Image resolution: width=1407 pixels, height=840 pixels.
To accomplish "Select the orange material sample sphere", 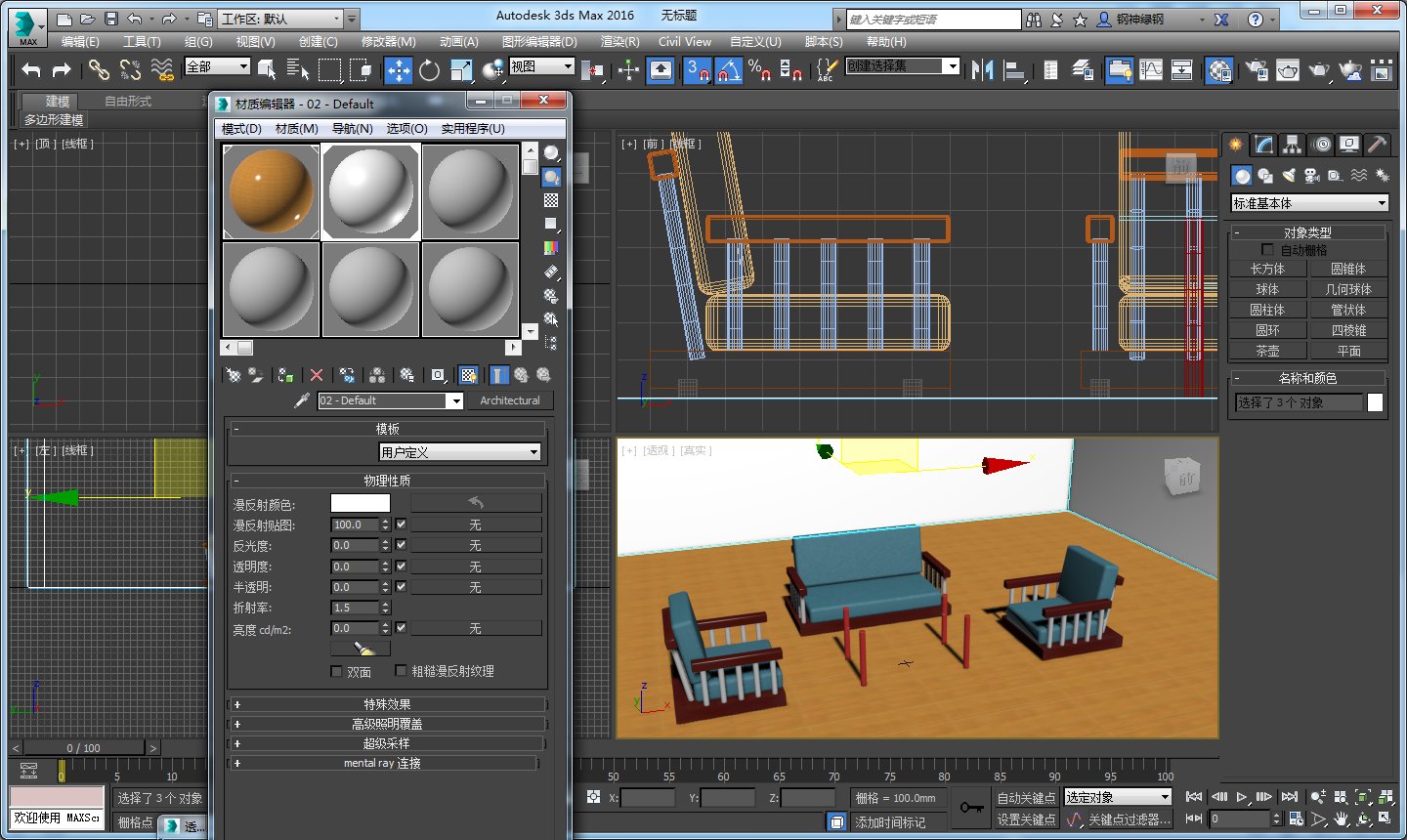I will tap(271, 190).
